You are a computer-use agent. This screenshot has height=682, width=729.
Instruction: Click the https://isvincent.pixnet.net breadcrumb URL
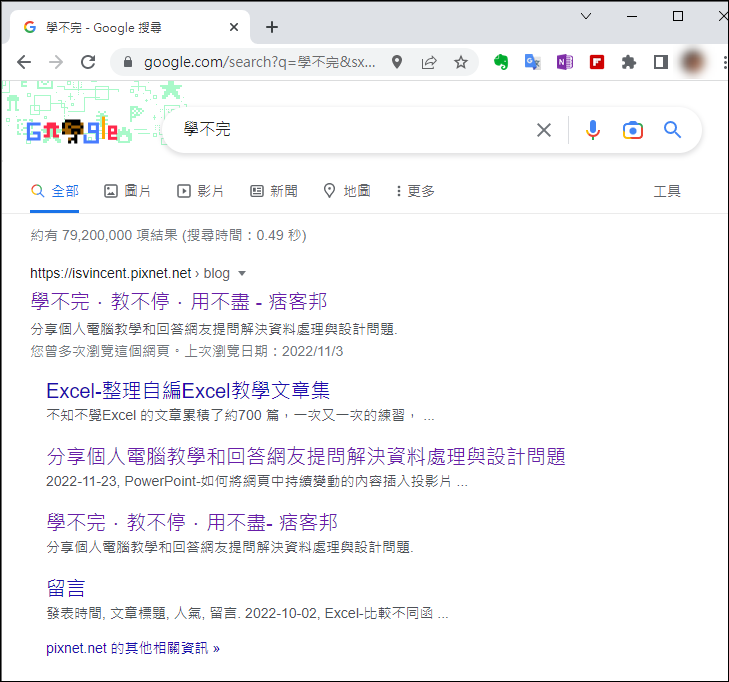pos(111,273)
